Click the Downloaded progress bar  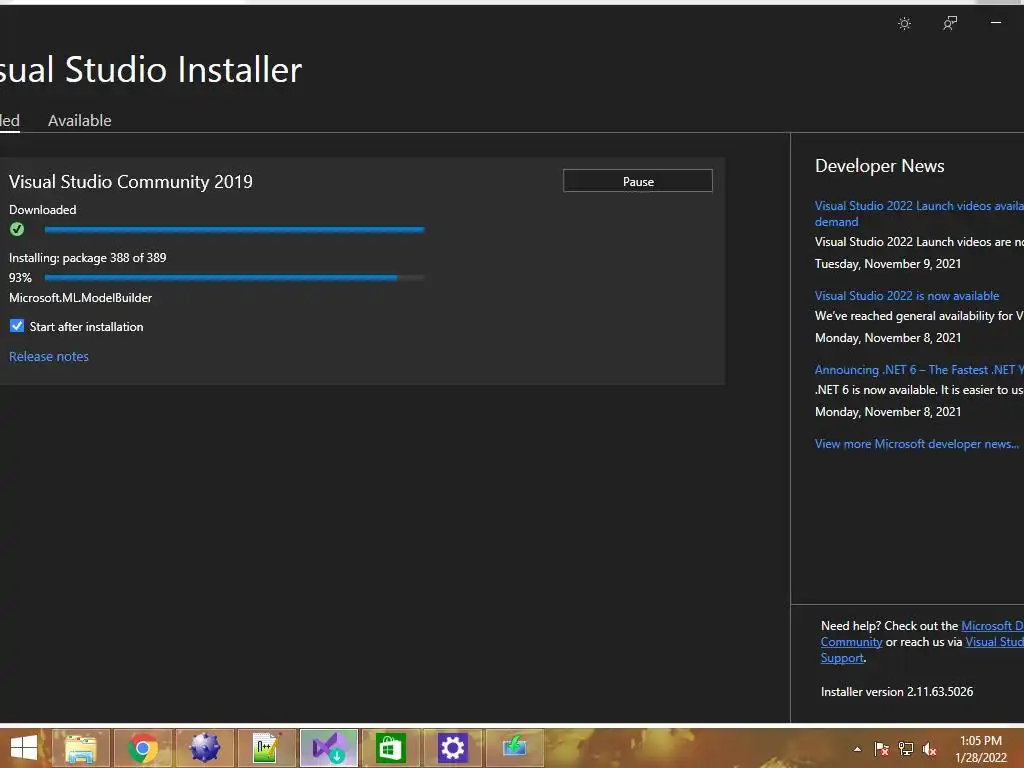[234, 229]
